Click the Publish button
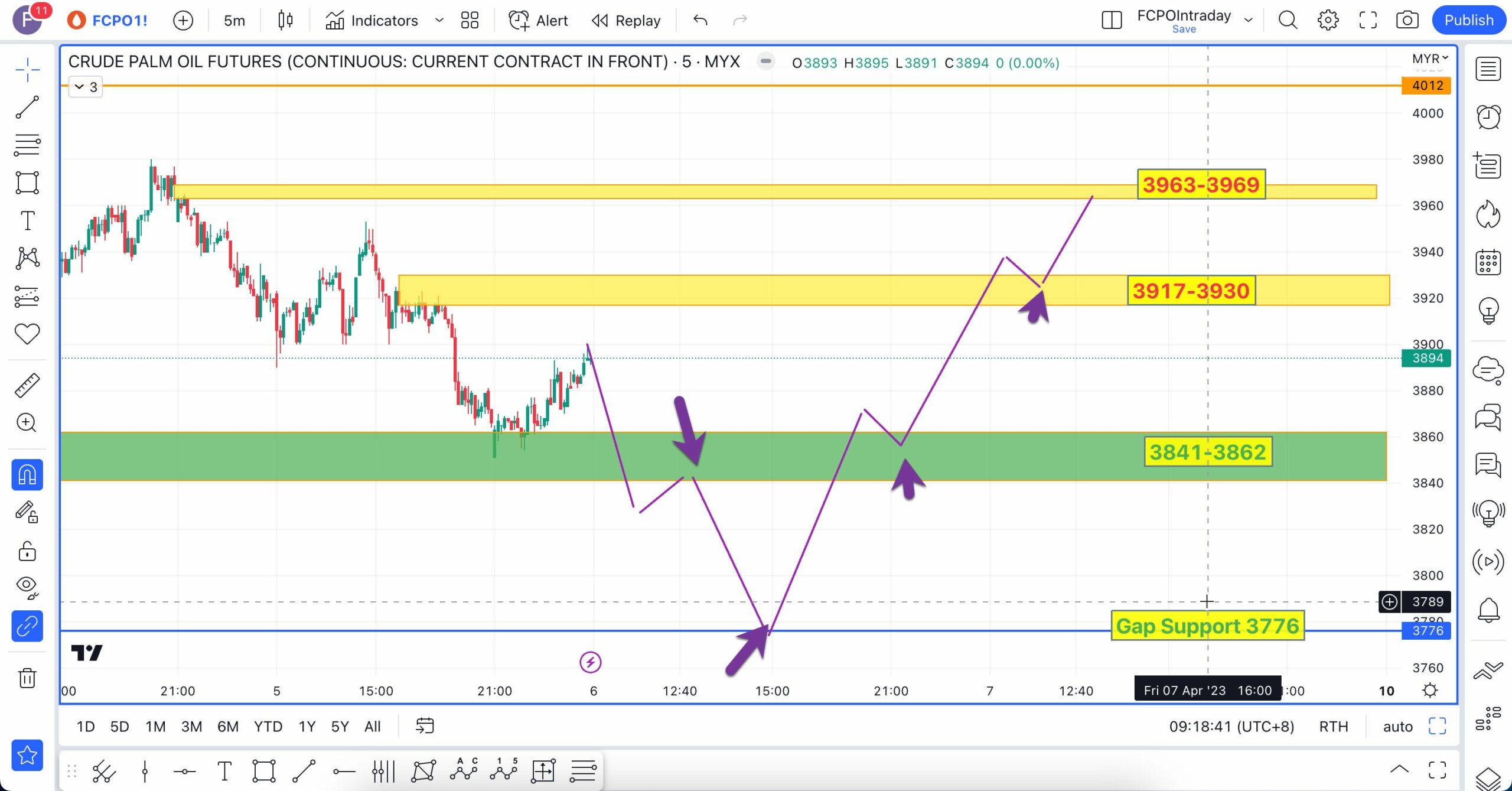This screenshot has width=1512, height=791. click(x=1468, y=20)
